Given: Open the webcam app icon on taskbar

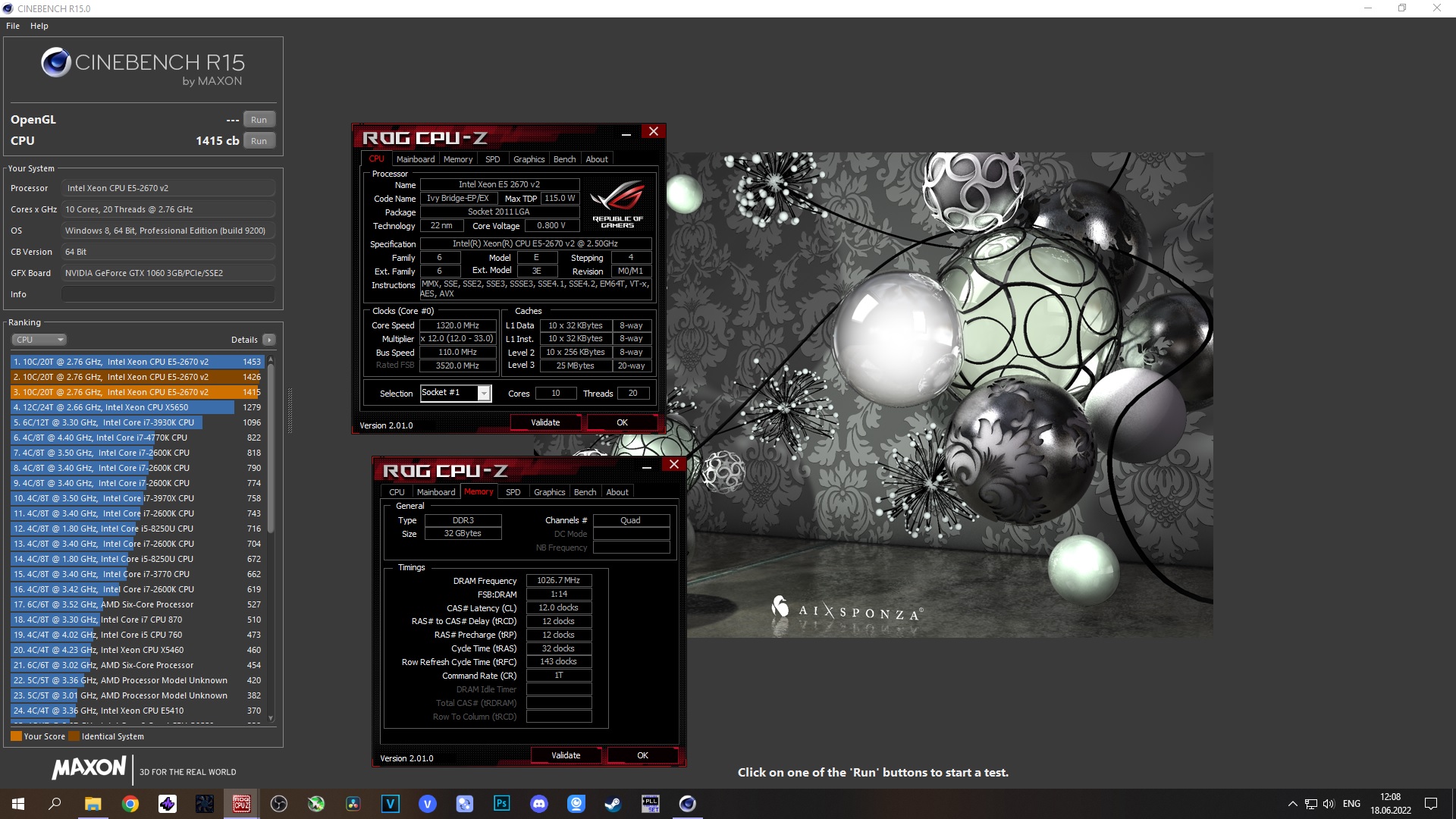Looking at the screenshot, I should (576, 804).
